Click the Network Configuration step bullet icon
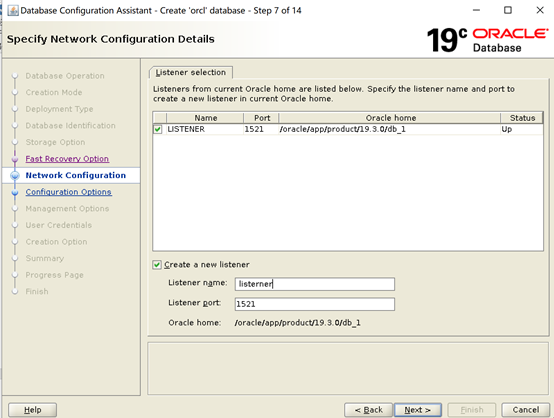 [x=15, y=176]
